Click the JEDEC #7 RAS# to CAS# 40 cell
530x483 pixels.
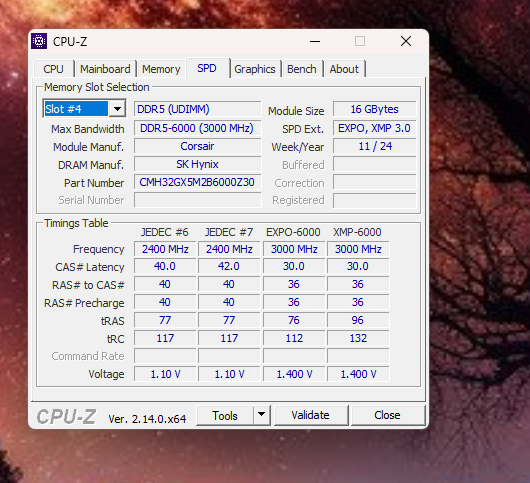coord(229,284)
